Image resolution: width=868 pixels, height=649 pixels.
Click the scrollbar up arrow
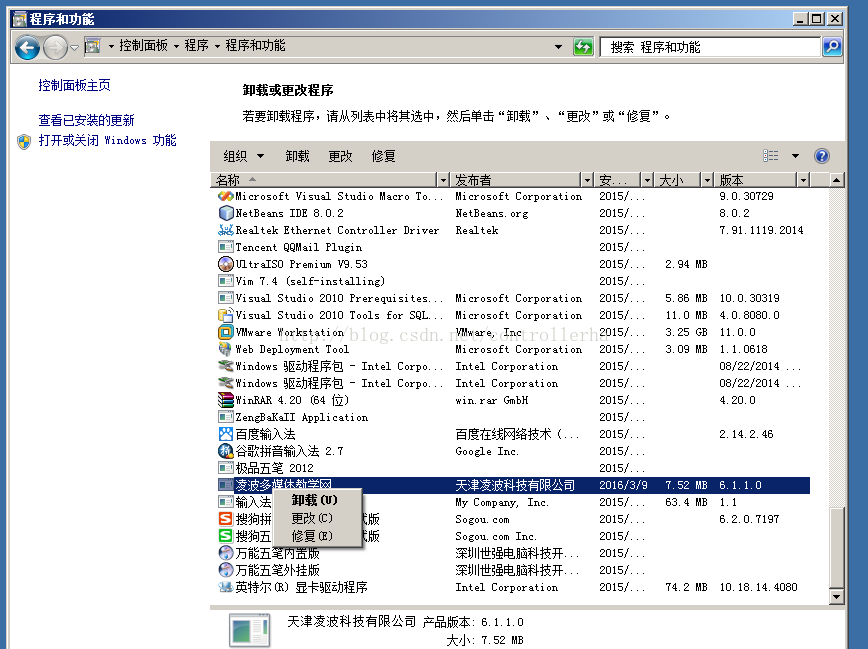[x=836, y=180]
